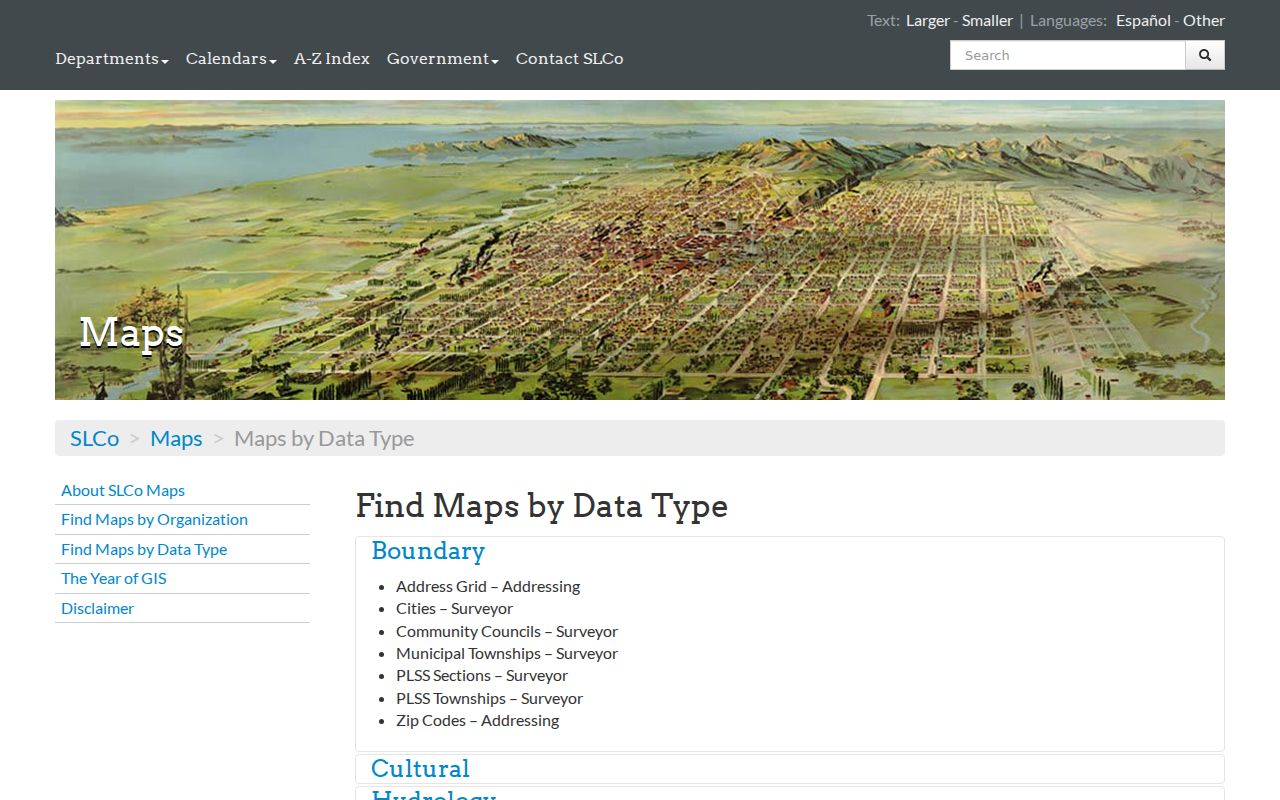The width and height of the screenshot is (1280, 800).
Task: Open the Contact SLCo page
Action: 570,59
